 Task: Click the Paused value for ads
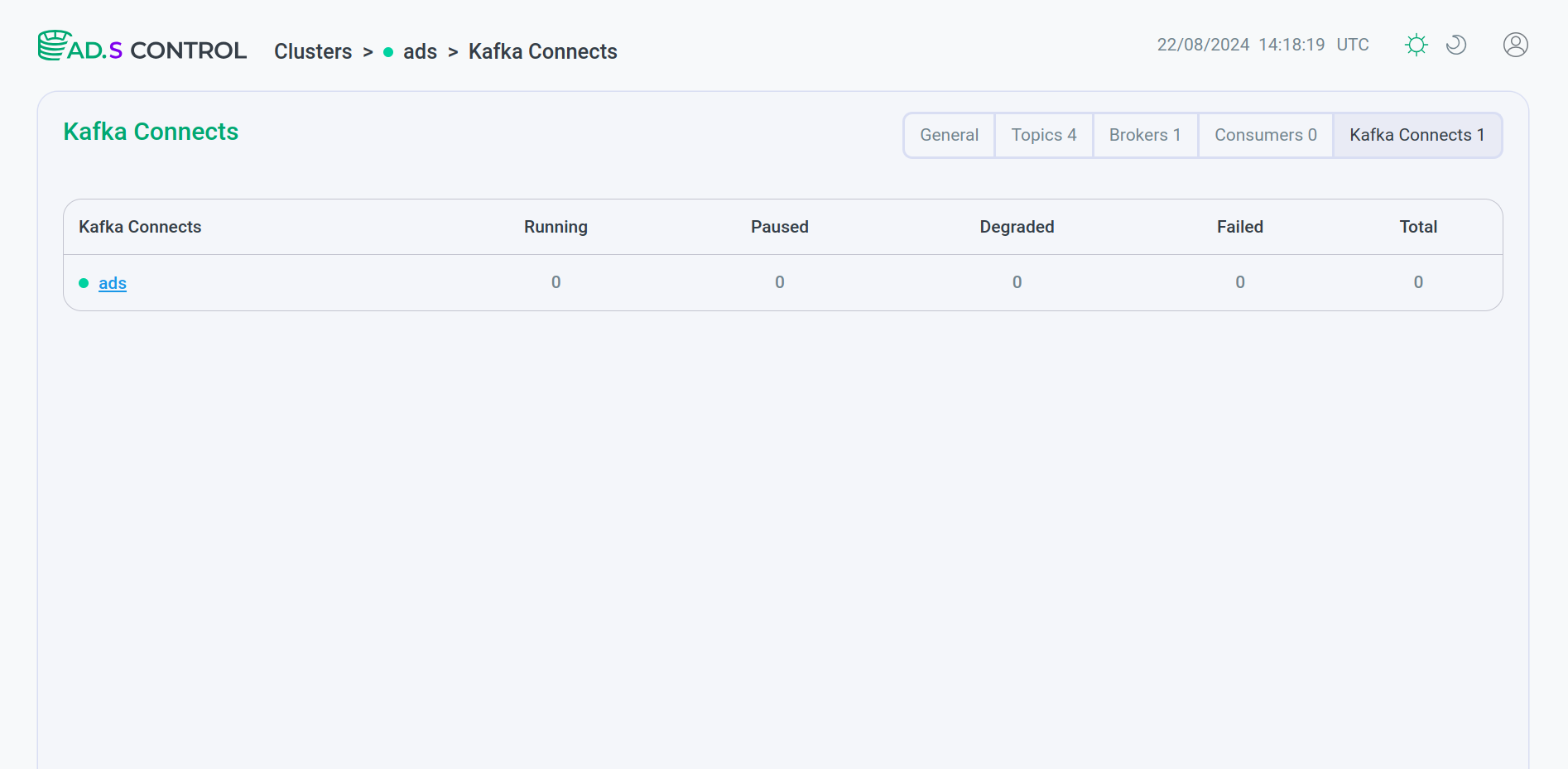coord(780,282)
